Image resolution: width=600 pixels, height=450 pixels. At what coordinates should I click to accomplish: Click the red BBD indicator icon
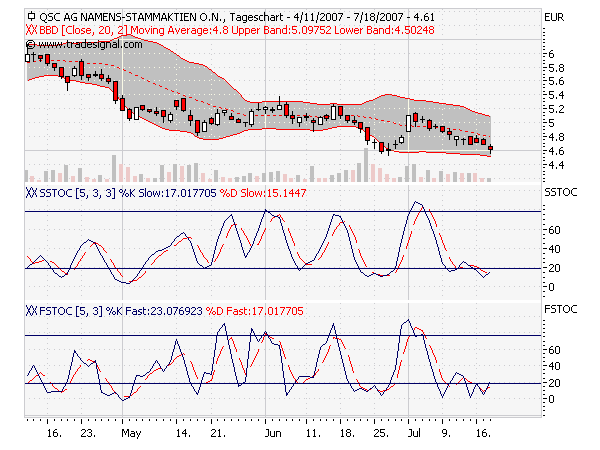(x=31, y=30)
